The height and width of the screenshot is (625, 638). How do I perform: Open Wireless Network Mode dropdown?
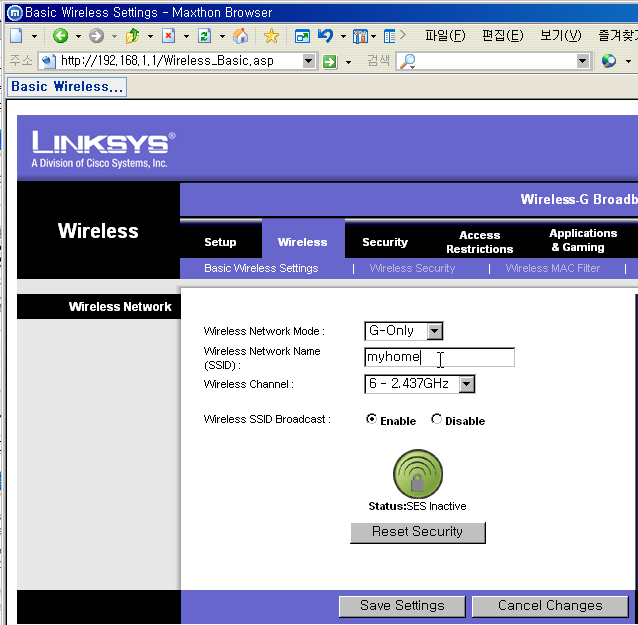(404, 331)
